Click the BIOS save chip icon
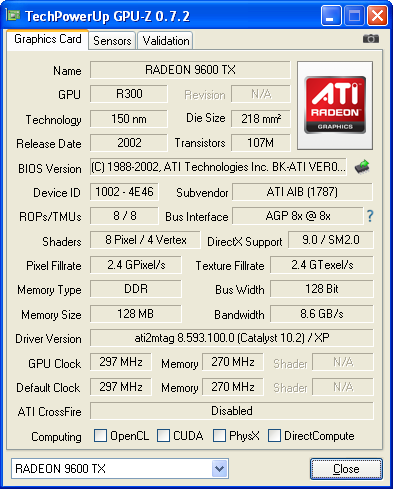The height and width of the screenshot is (489, 393). click(x=362, y=167)
